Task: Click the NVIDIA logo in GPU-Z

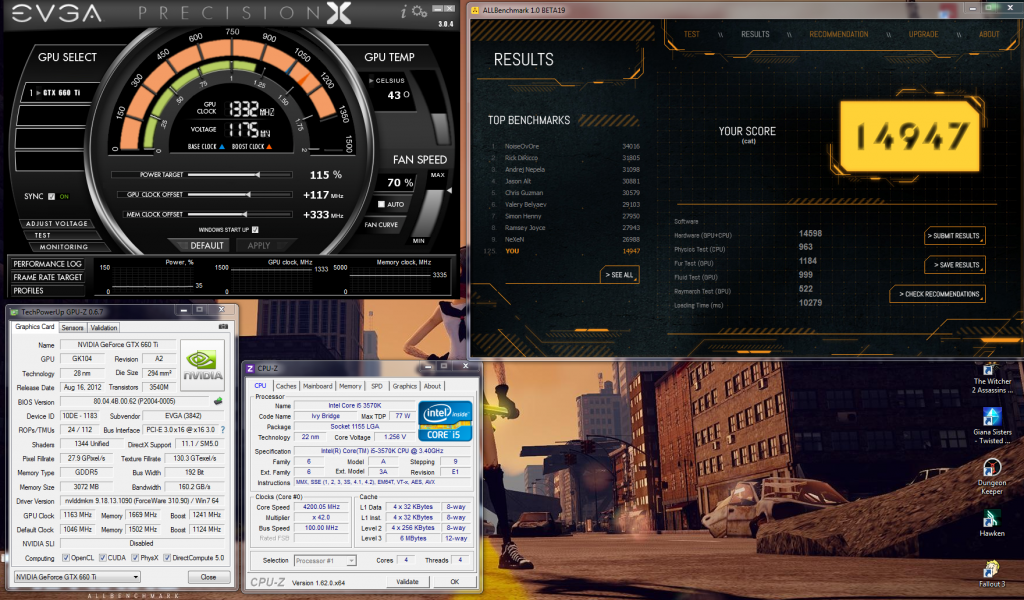Action: [x=202, y=366]
